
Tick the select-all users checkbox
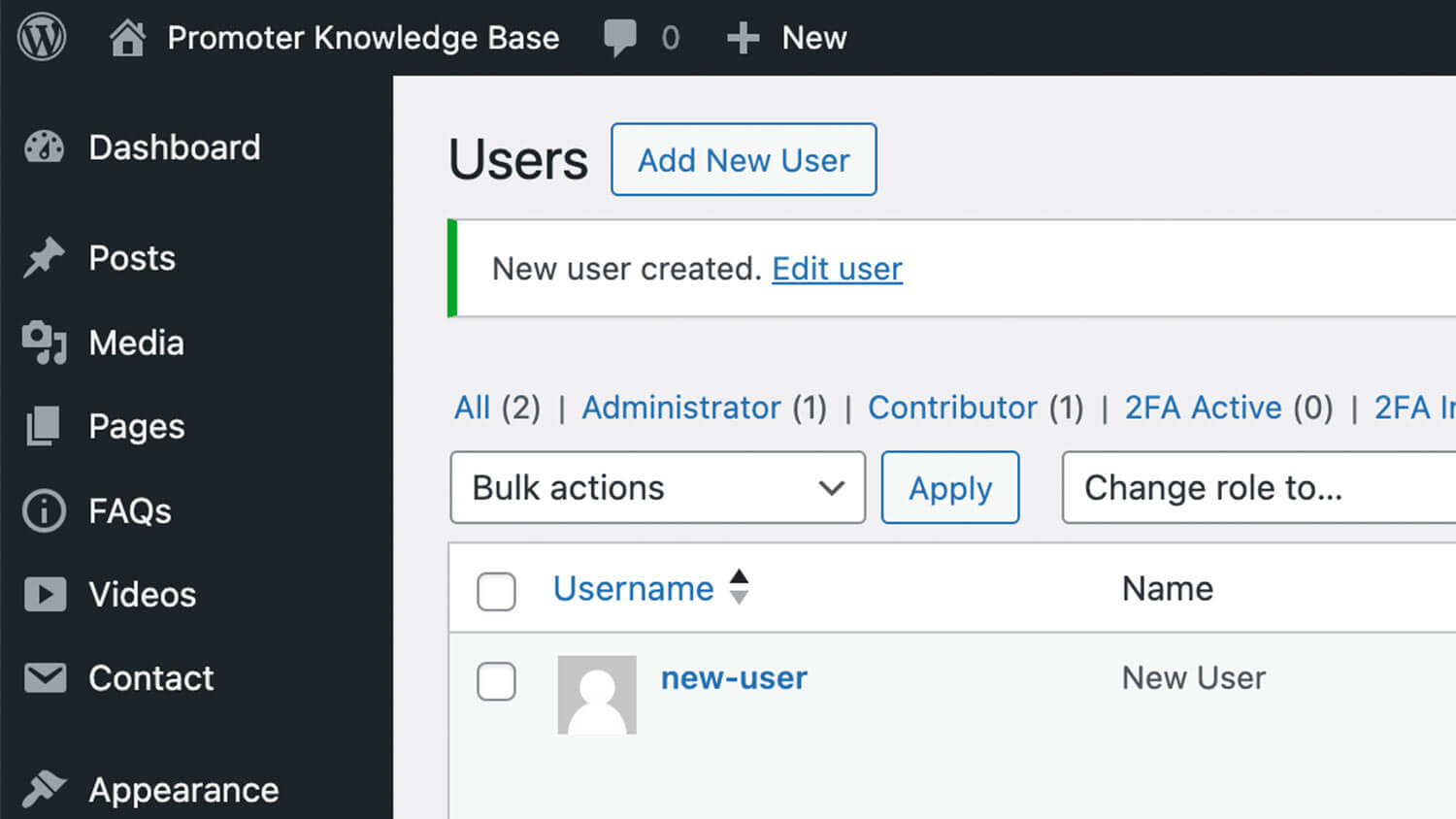coord(496,591)
